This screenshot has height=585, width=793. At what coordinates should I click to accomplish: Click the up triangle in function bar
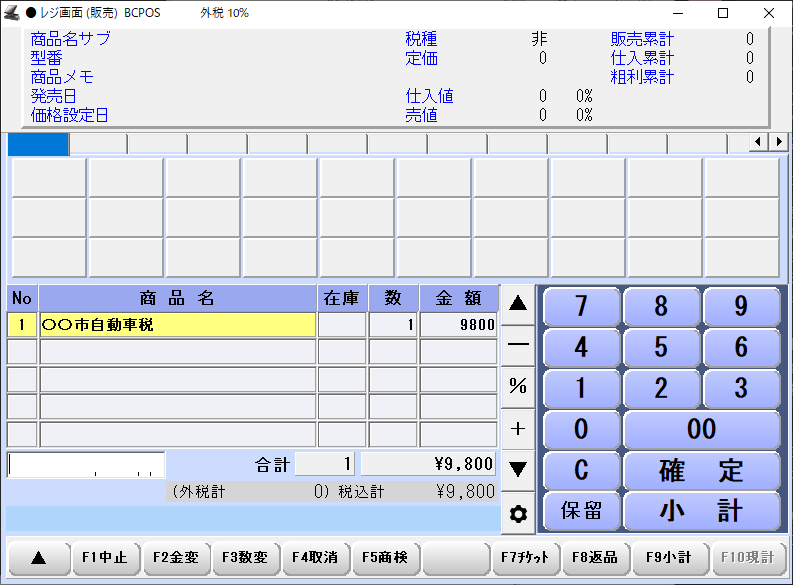click(39, 558)
